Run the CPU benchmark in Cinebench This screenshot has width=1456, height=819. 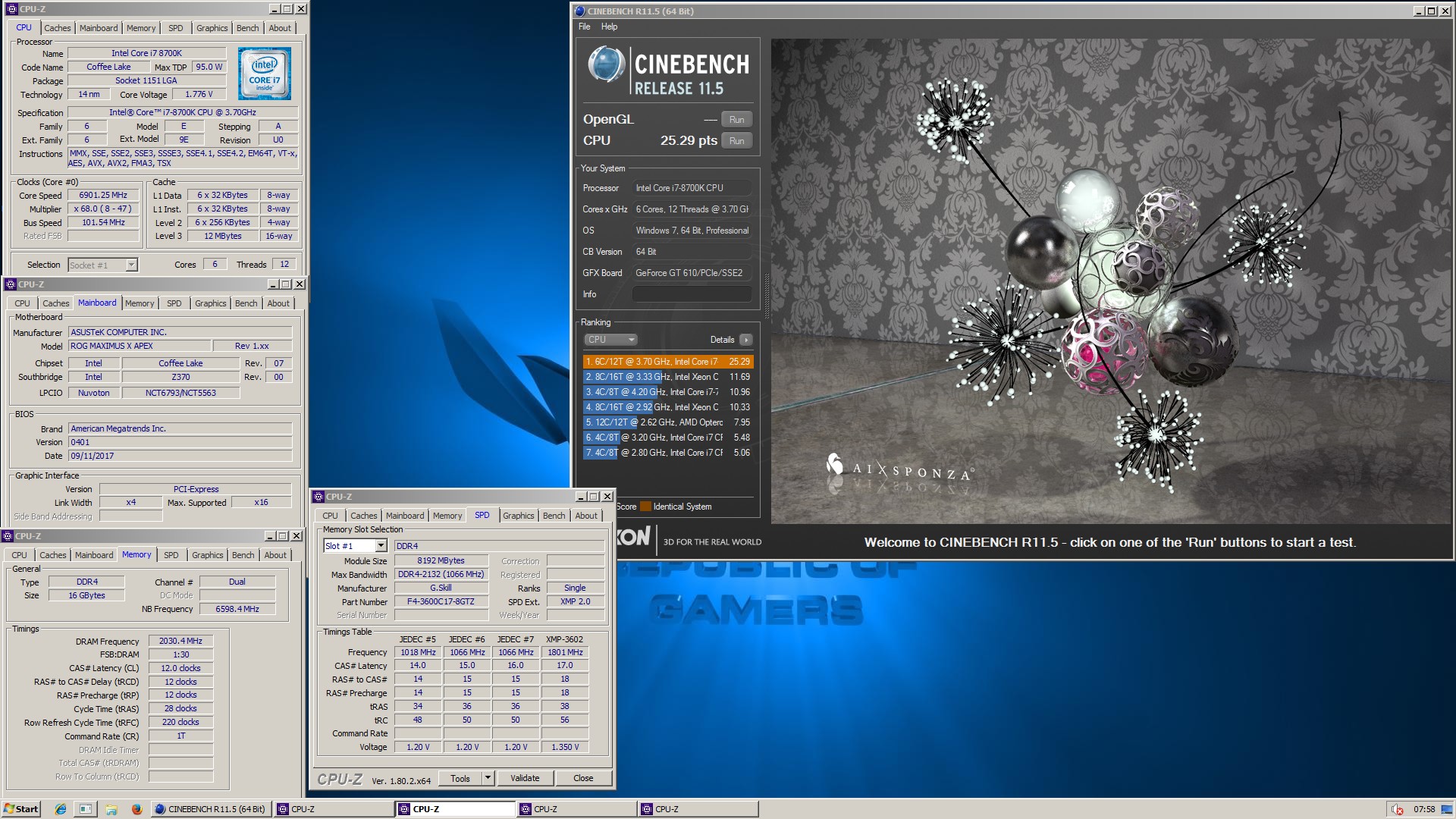736,141
